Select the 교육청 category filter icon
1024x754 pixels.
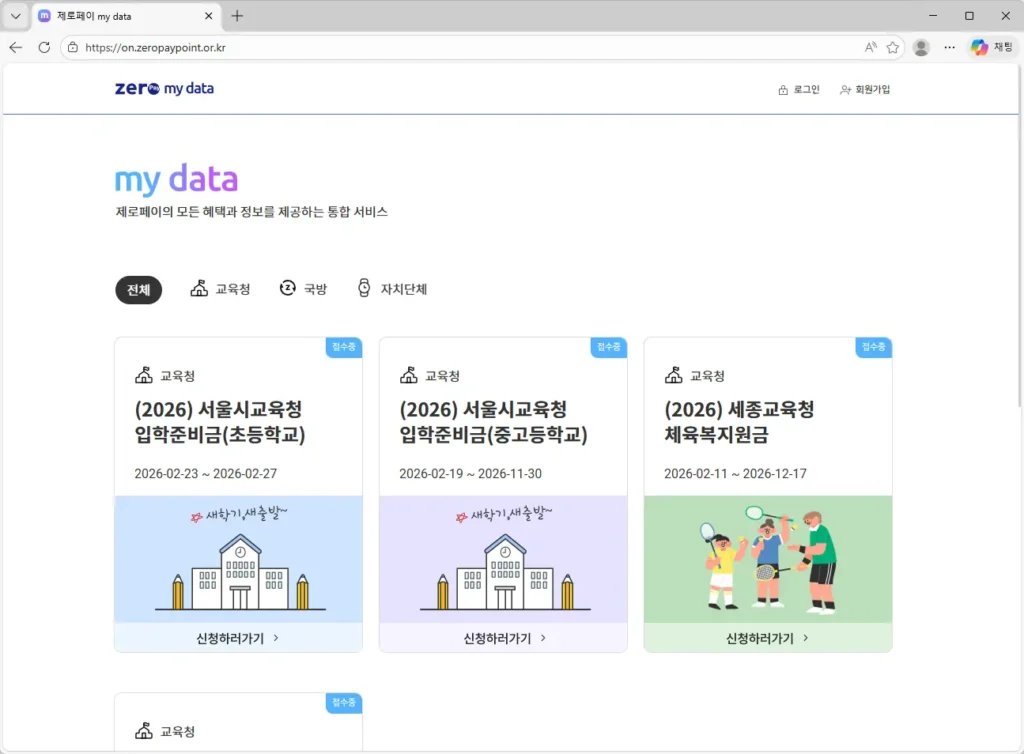point(197,288)
